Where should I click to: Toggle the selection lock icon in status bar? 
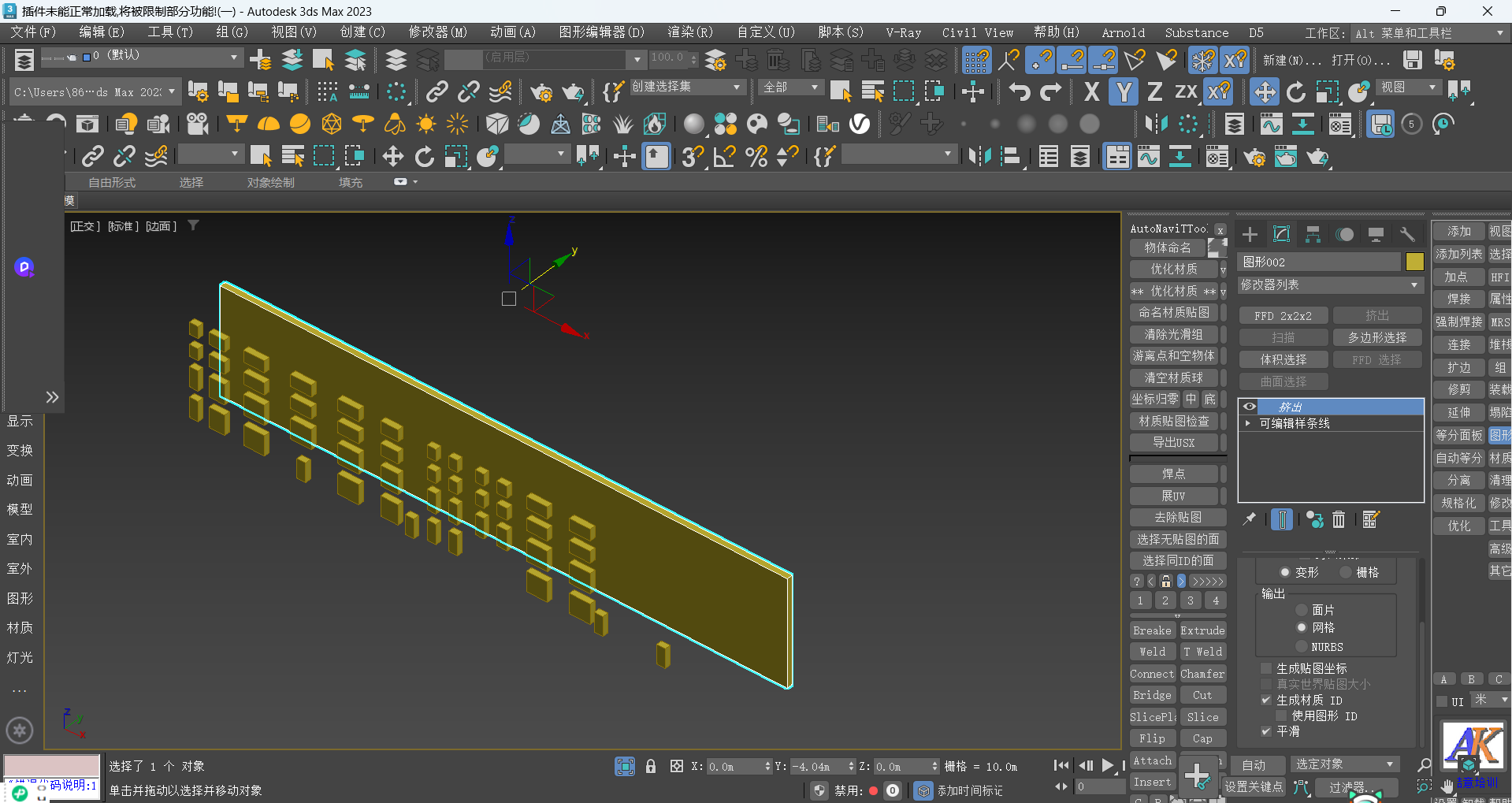(x=651, y=766)
